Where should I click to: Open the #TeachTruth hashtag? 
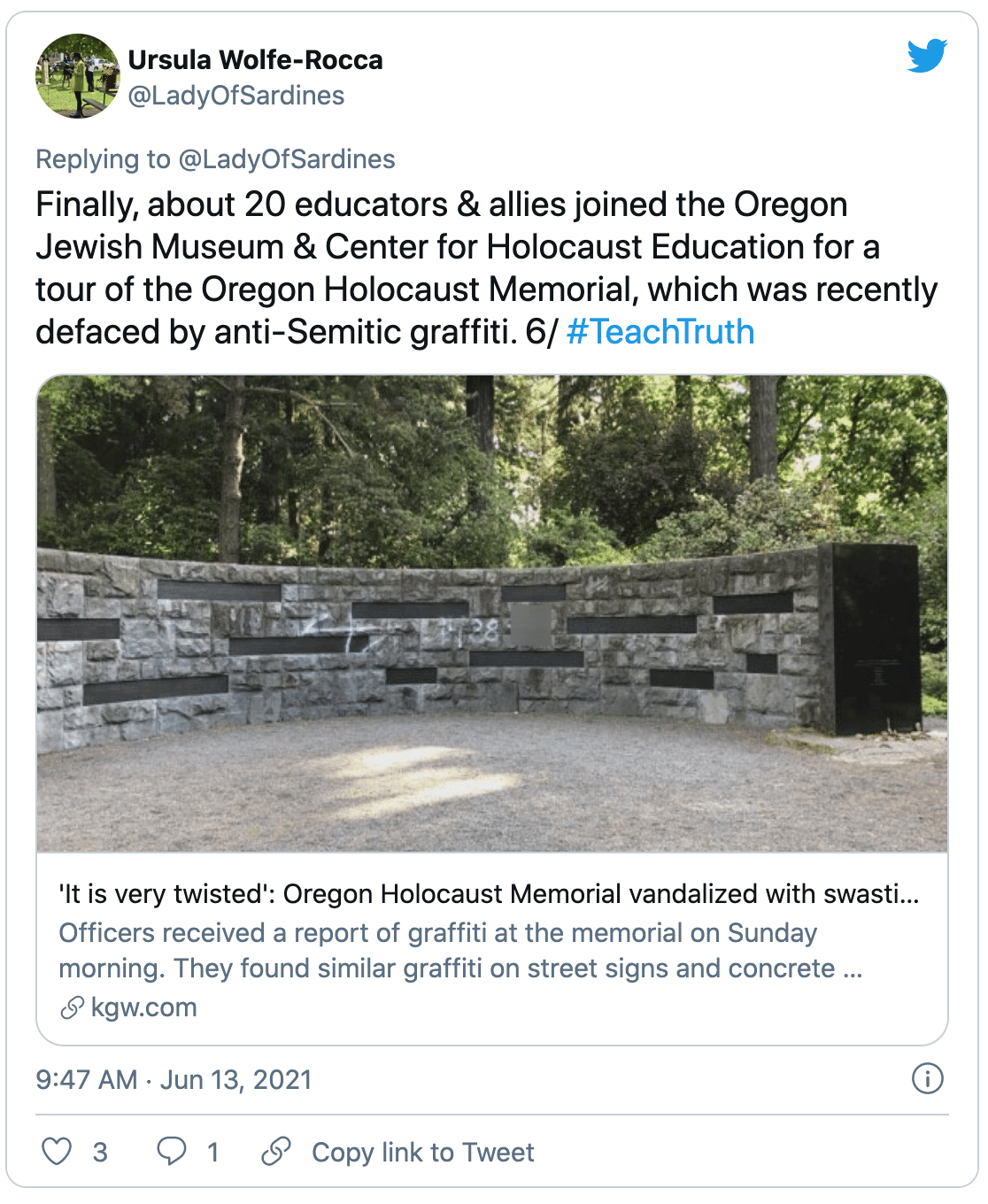(x=660, y=332)
